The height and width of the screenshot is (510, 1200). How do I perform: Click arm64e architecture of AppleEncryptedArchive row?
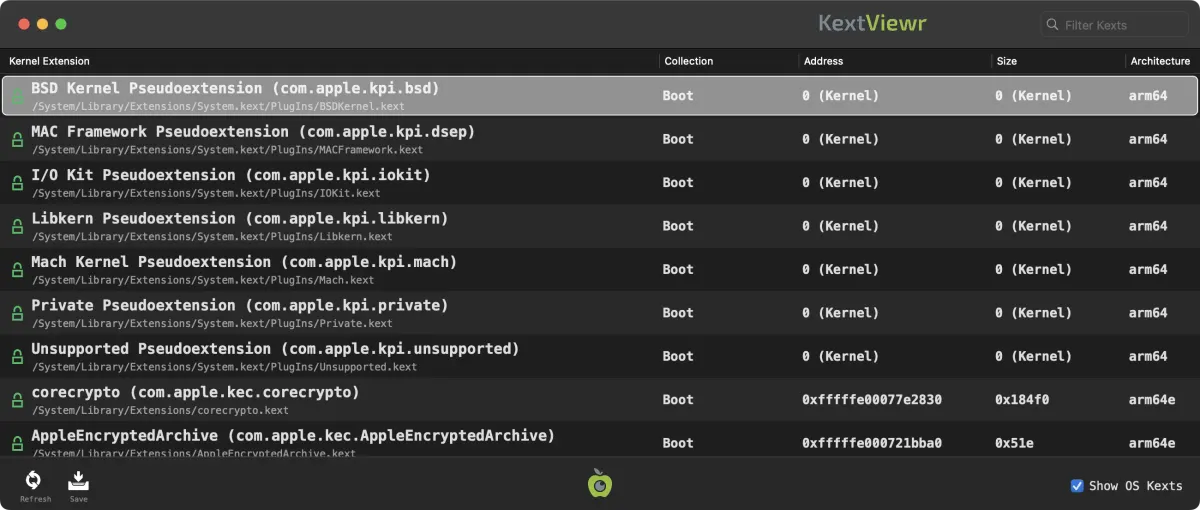point(1152,443)
